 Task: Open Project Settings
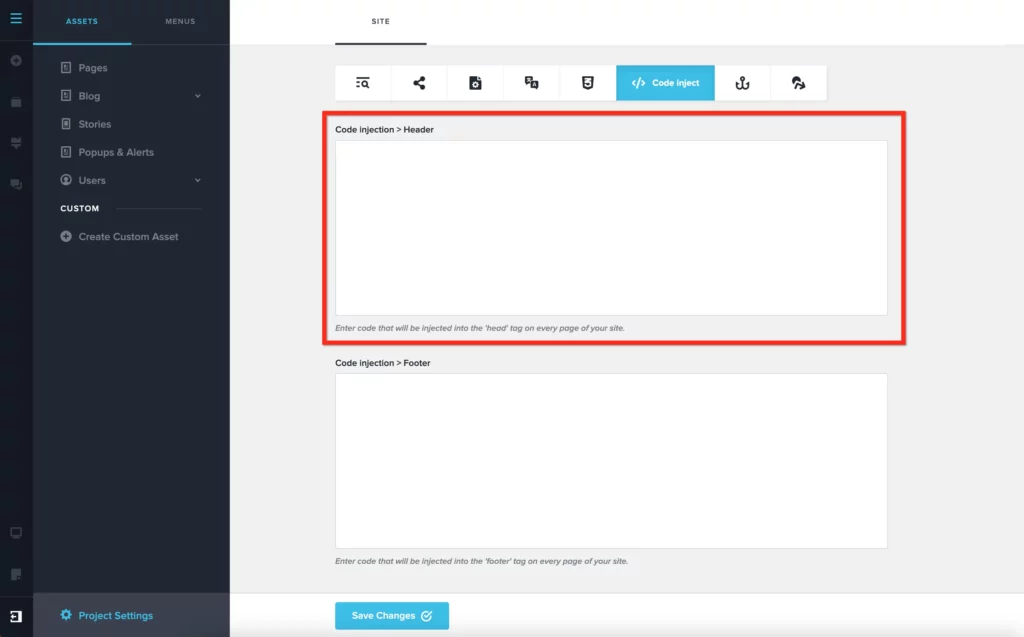coord(115,616)
